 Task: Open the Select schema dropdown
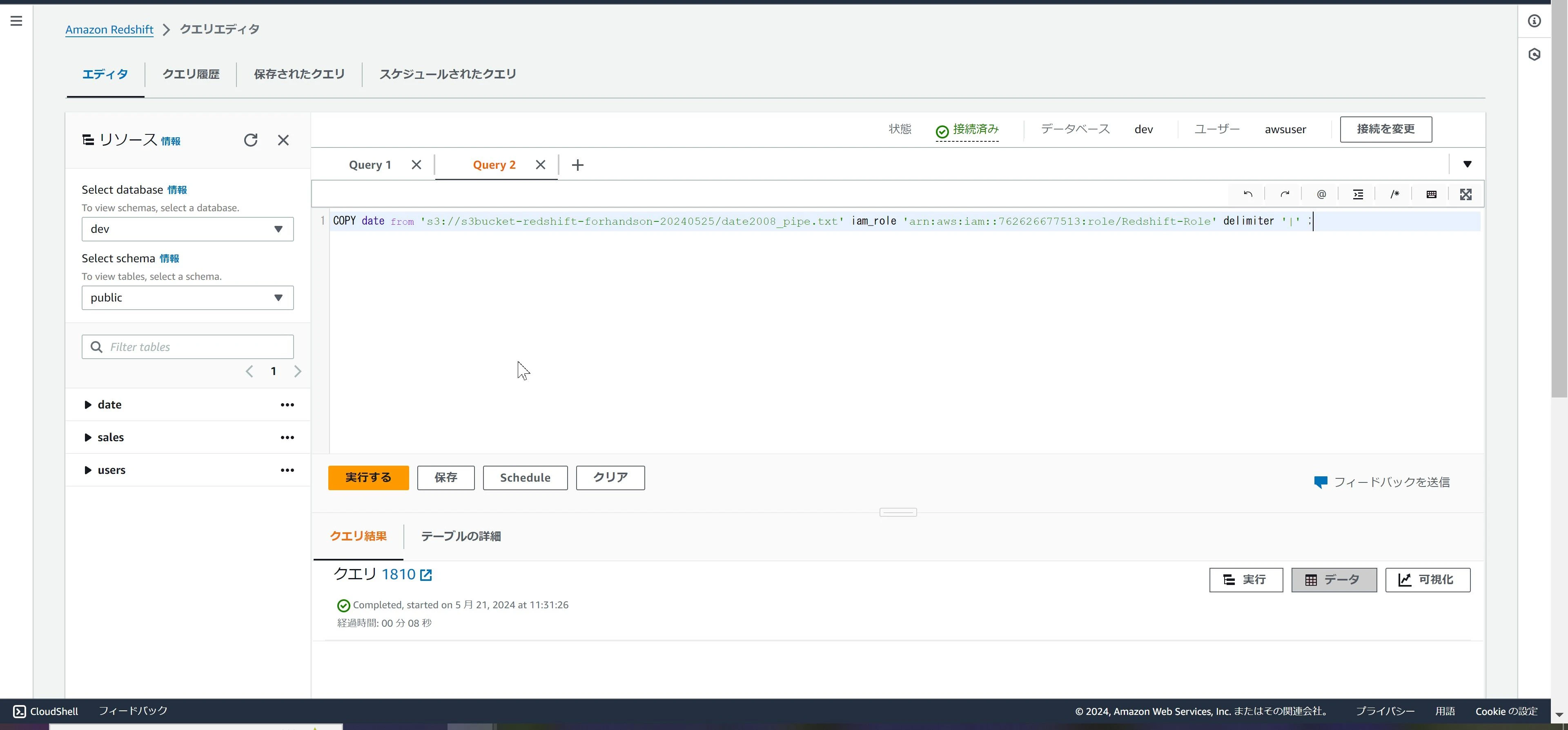187,298
